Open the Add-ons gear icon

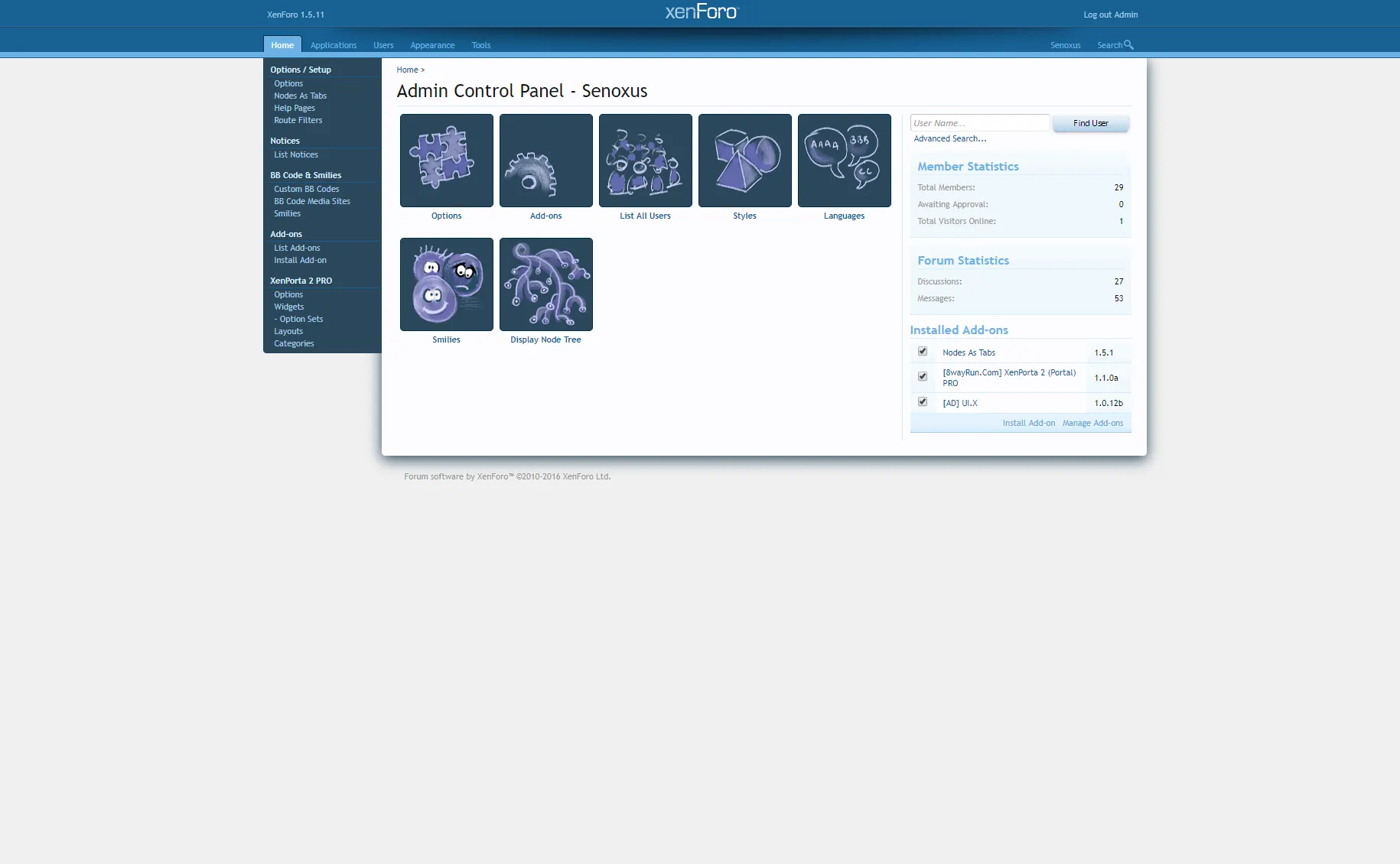[x=546, y=161]
